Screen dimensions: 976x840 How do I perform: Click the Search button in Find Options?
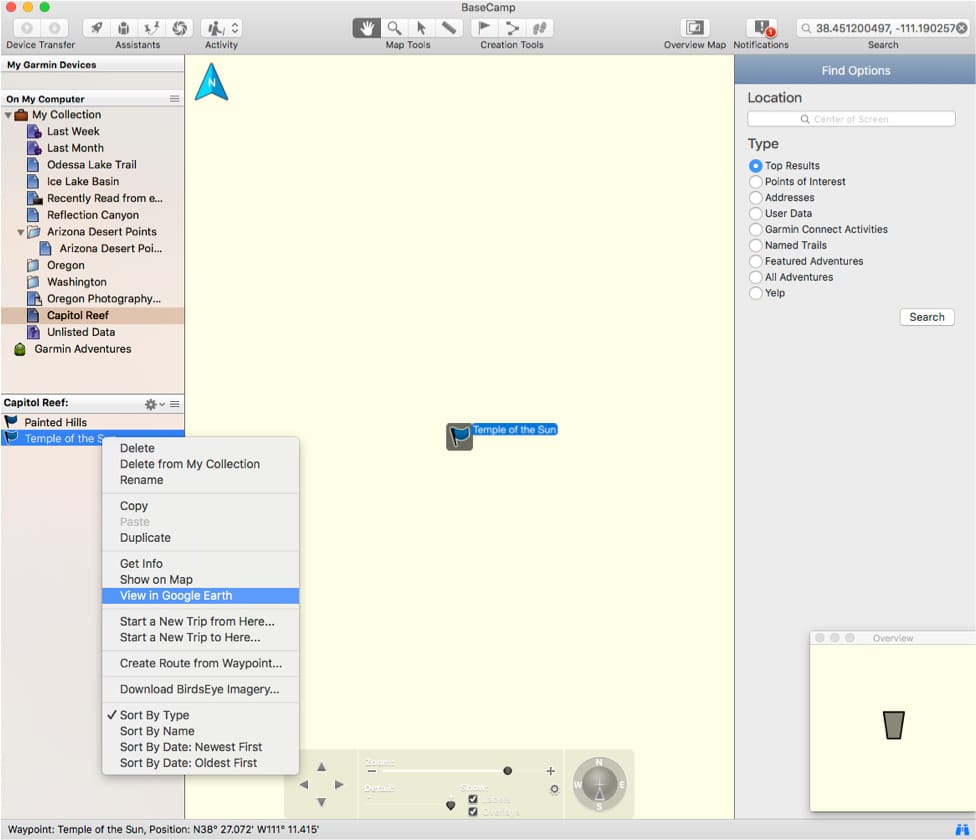[926, 317]
